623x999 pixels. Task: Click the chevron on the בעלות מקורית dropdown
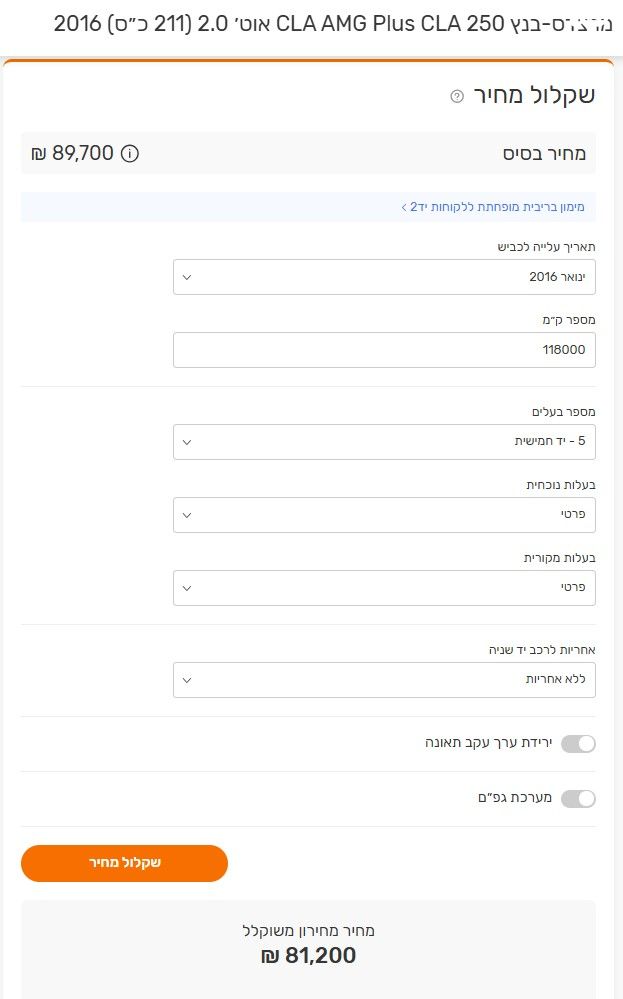click(187, 587)
